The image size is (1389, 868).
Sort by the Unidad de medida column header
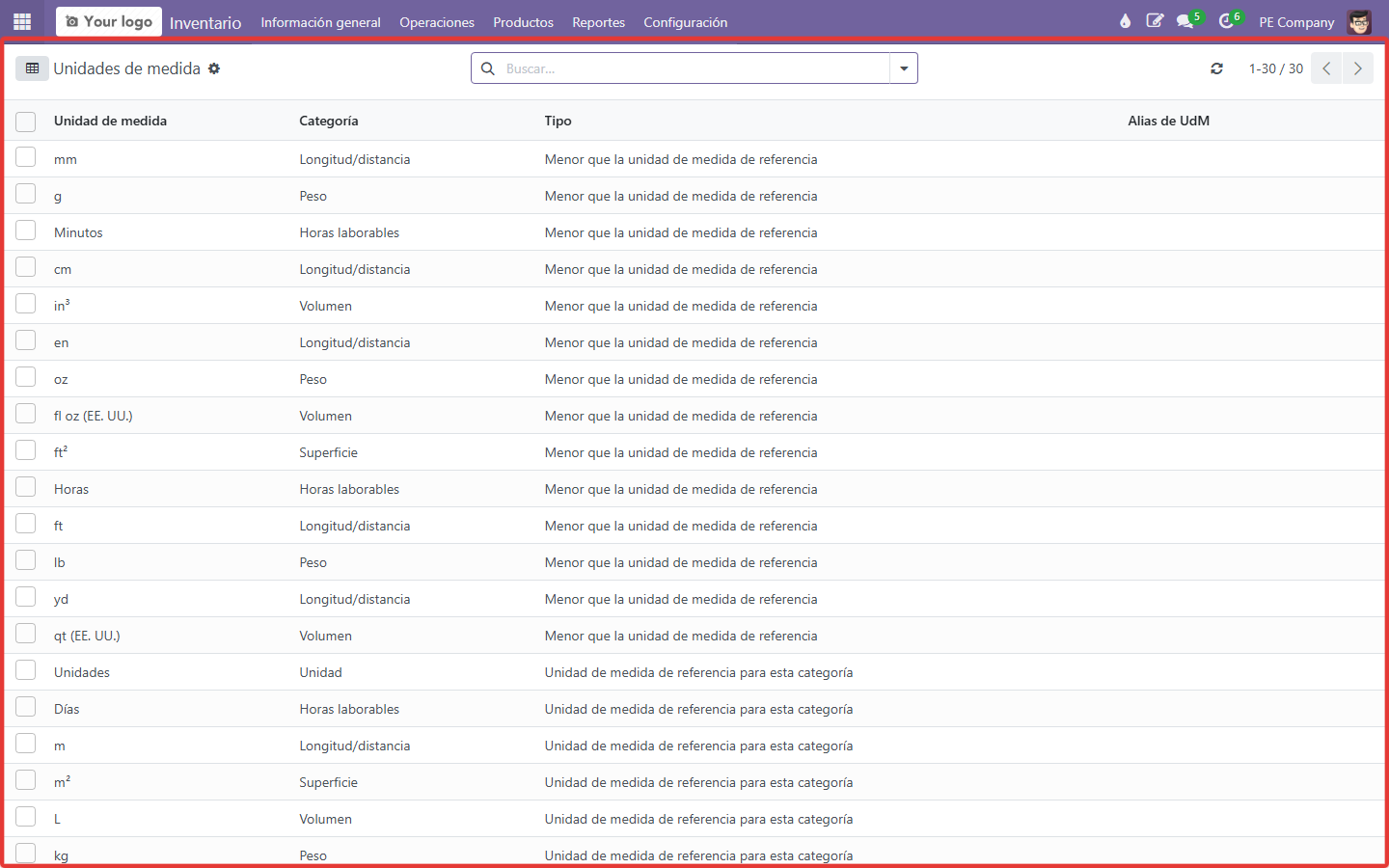pos(110,121)
